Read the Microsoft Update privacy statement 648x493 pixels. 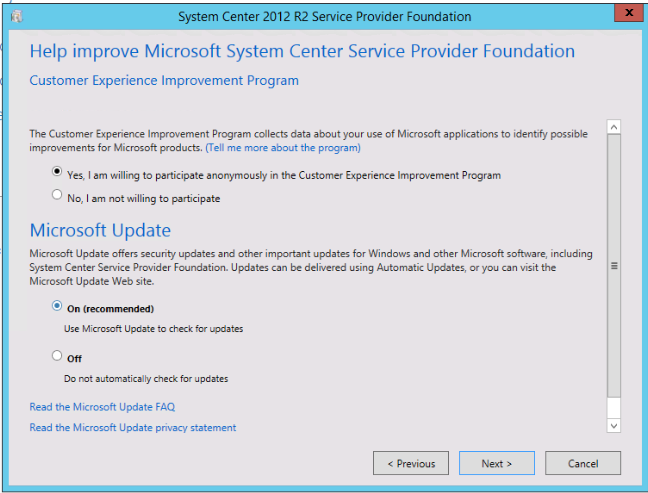133,427
